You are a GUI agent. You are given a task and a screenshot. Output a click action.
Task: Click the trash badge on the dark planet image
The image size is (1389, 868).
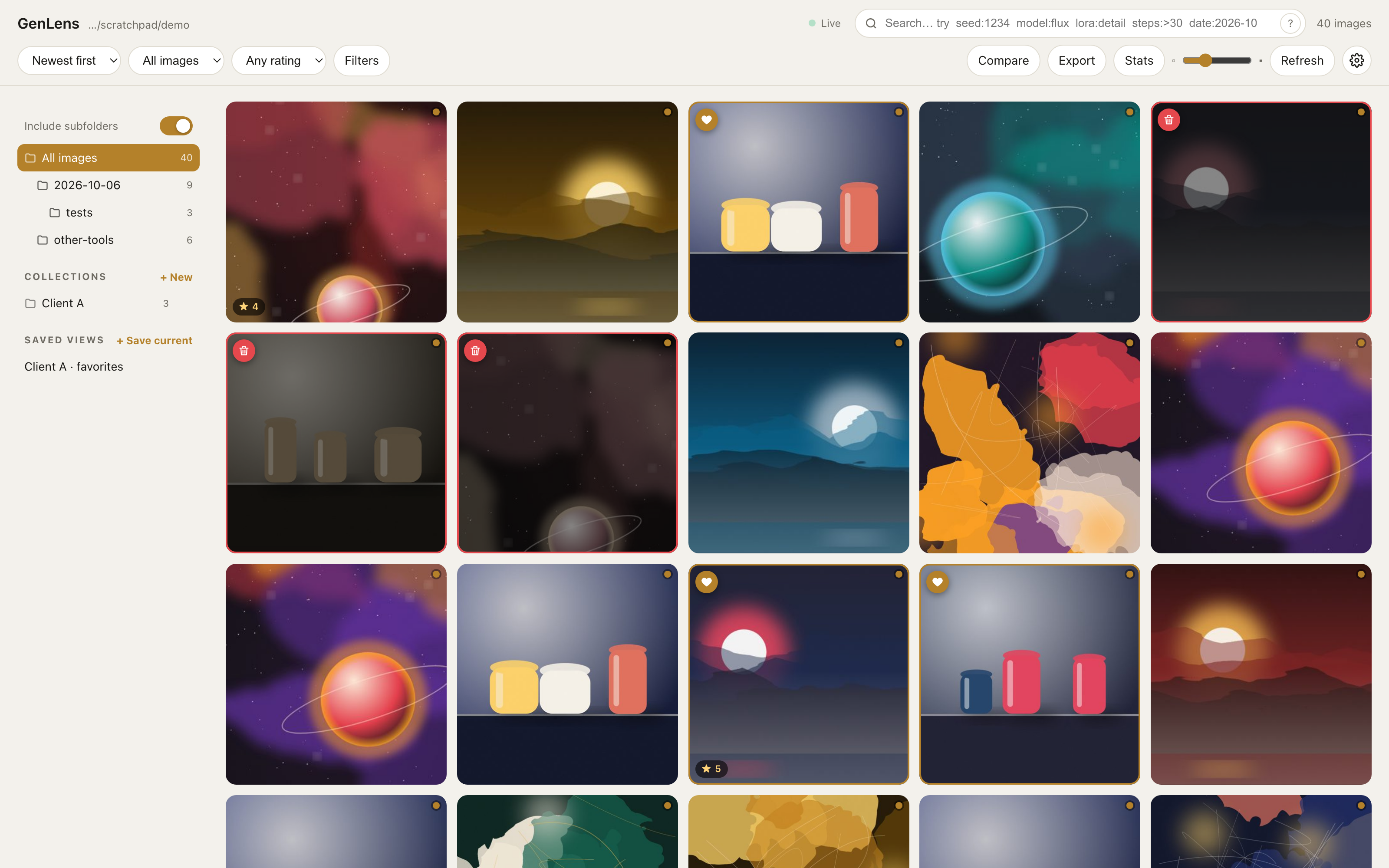coord(475,351)
